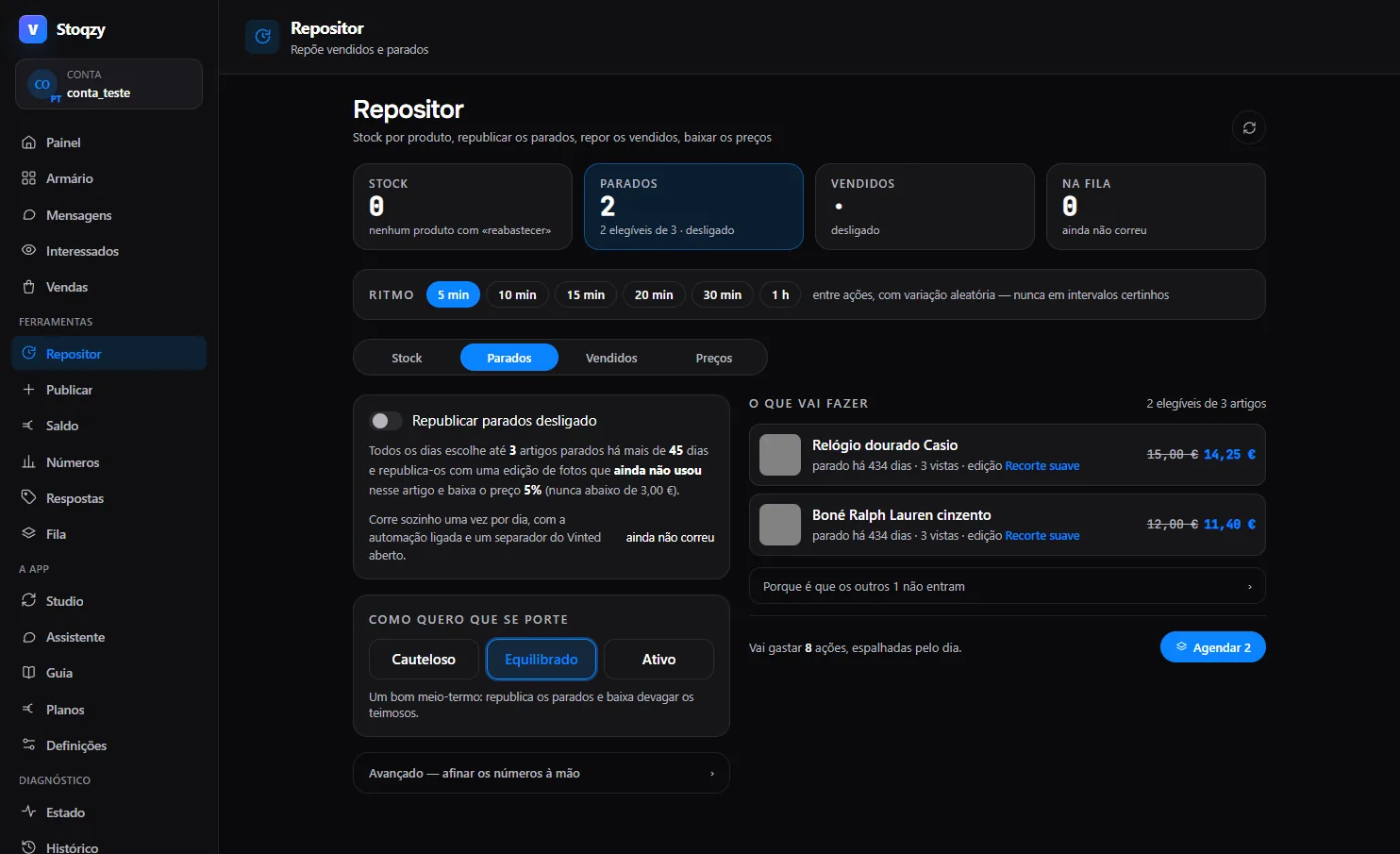Open Mensagens chat bubble icon
This screenshot has height=854, width=1400.
click(x=28, y=215)
